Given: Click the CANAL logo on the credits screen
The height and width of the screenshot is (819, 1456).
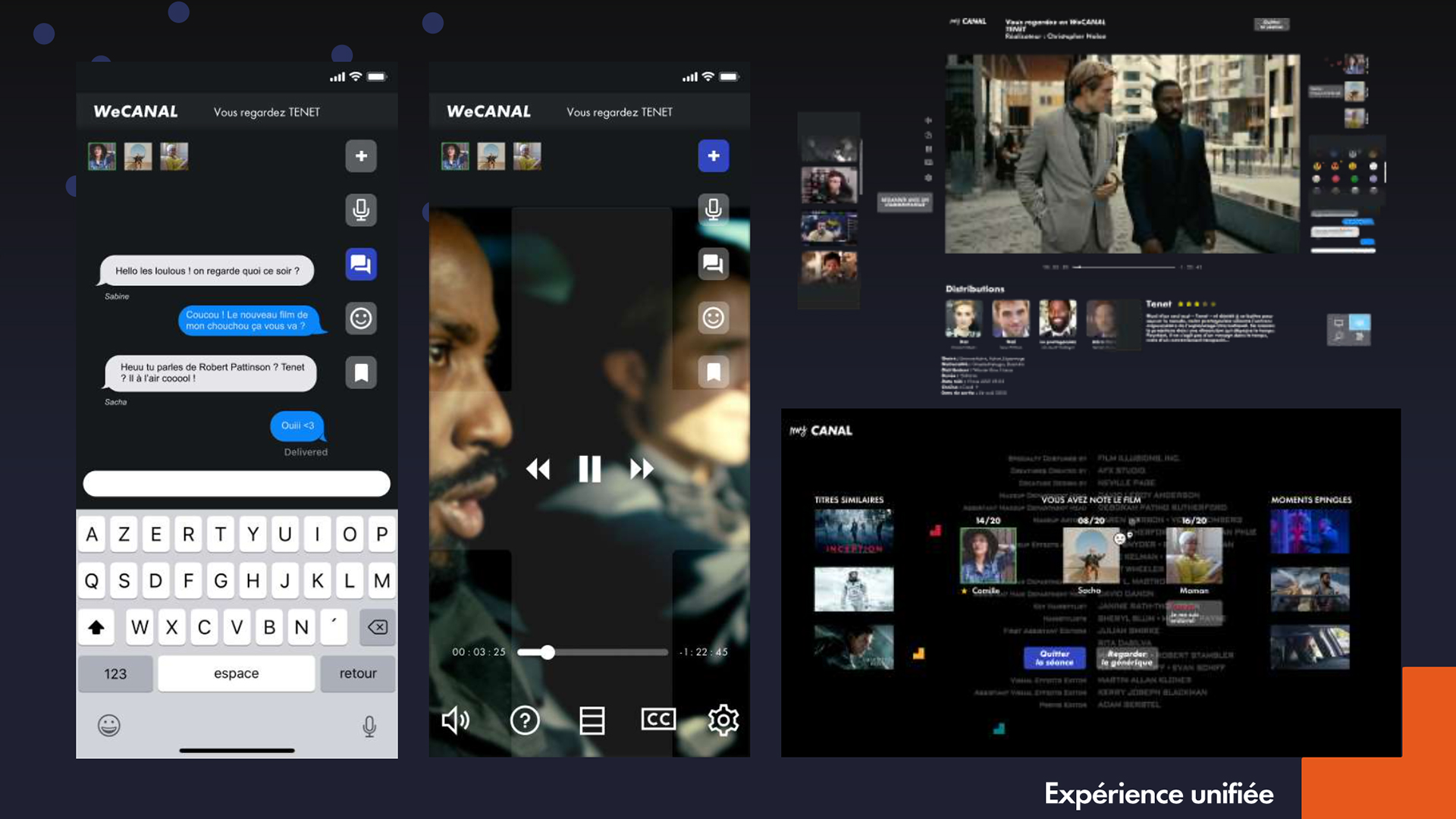Looking at the screenshot, I should pos(821,431).
